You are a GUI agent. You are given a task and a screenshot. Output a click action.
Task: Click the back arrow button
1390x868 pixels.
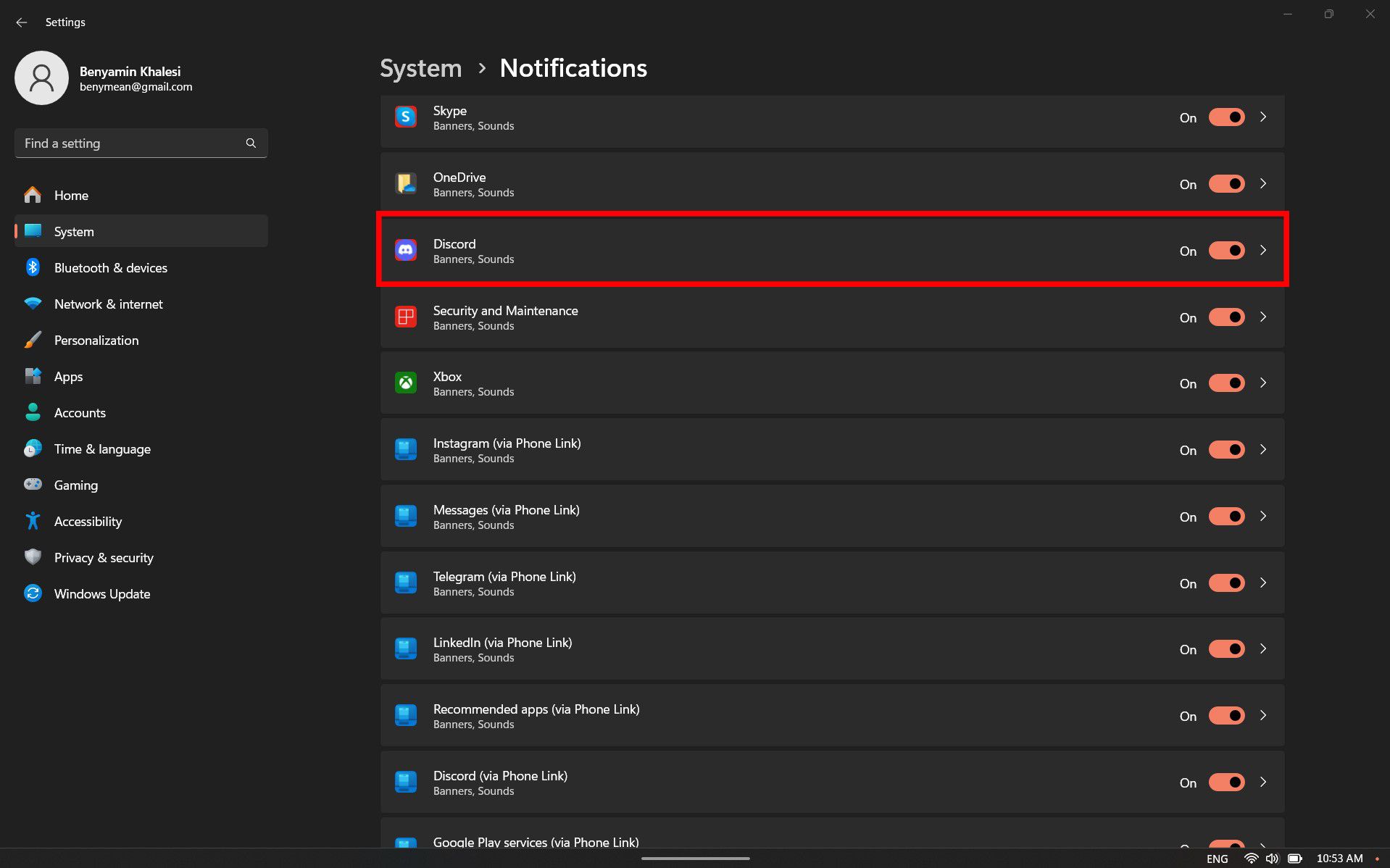click(21, 22)
